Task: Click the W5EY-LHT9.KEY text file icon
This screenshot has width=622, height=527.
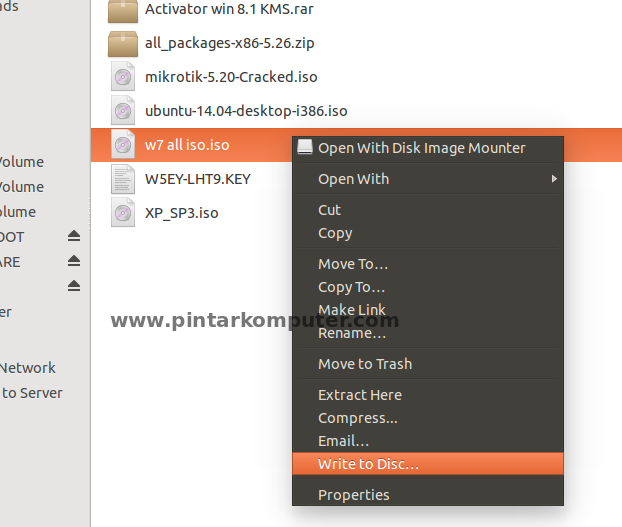Action: pyautogui.click(x=123, y=179)
